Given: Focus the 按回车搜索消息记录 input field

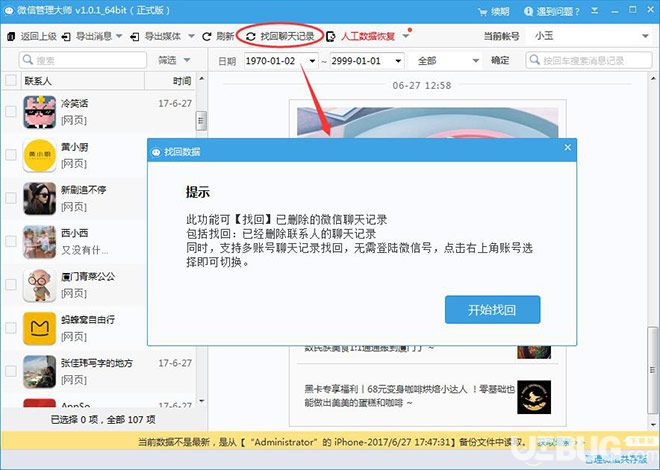Looking at the screenshot, I should [589, 60].
